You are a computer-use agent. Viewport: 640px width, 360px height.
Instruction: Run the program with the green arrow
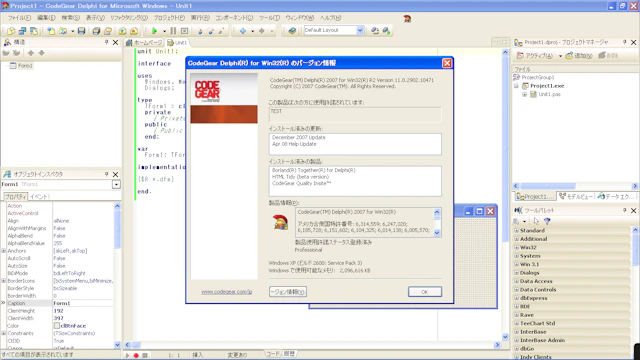point(155,31)
